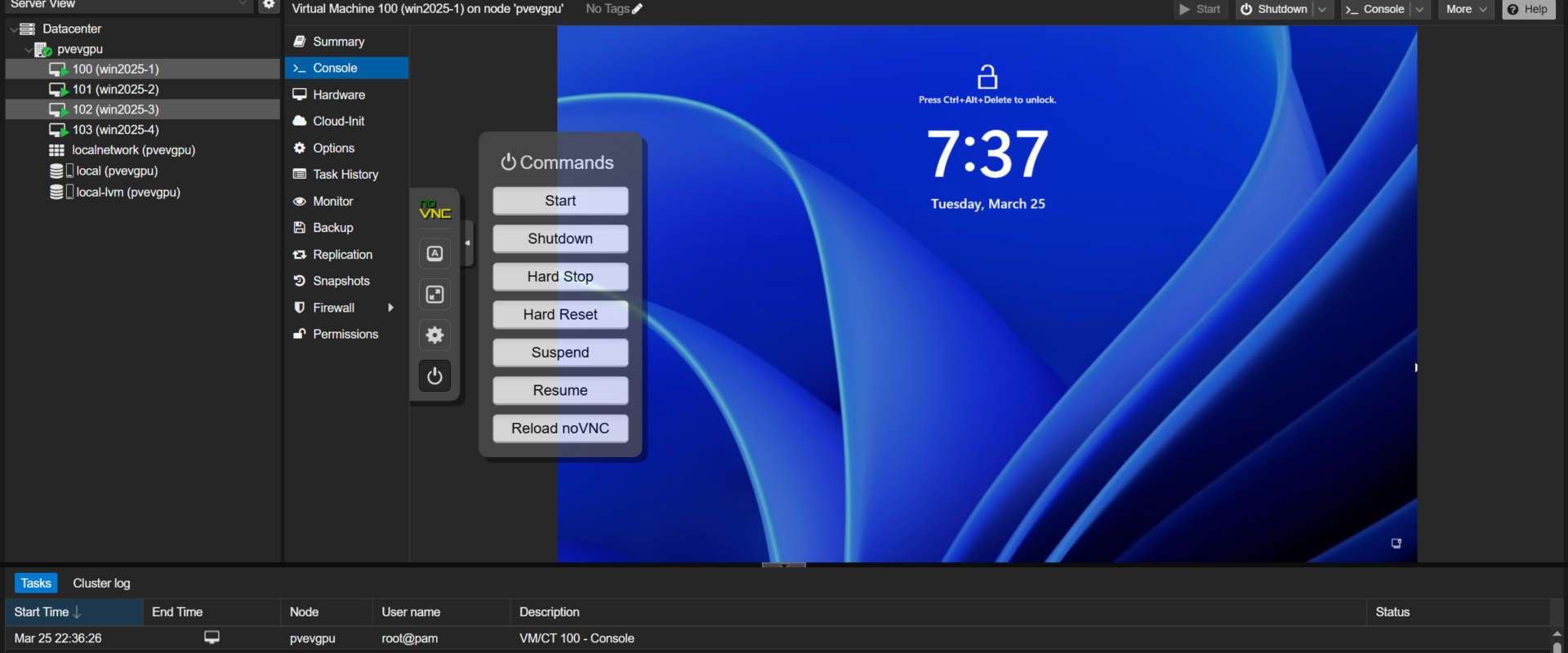Sort by User name column header
Viewport: 1568px width, 653px height.
pos(442,612)
